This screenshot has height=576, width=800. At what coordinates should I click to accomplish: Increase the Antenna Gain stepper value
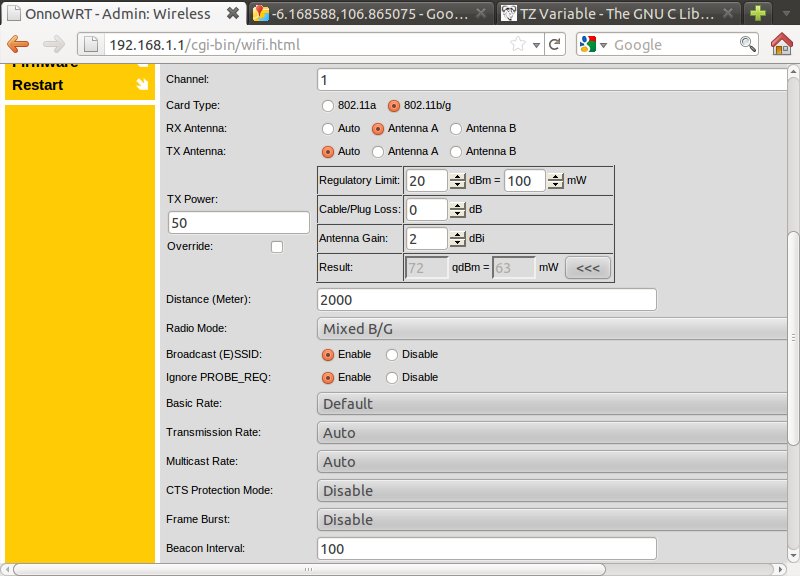[458, 234]
